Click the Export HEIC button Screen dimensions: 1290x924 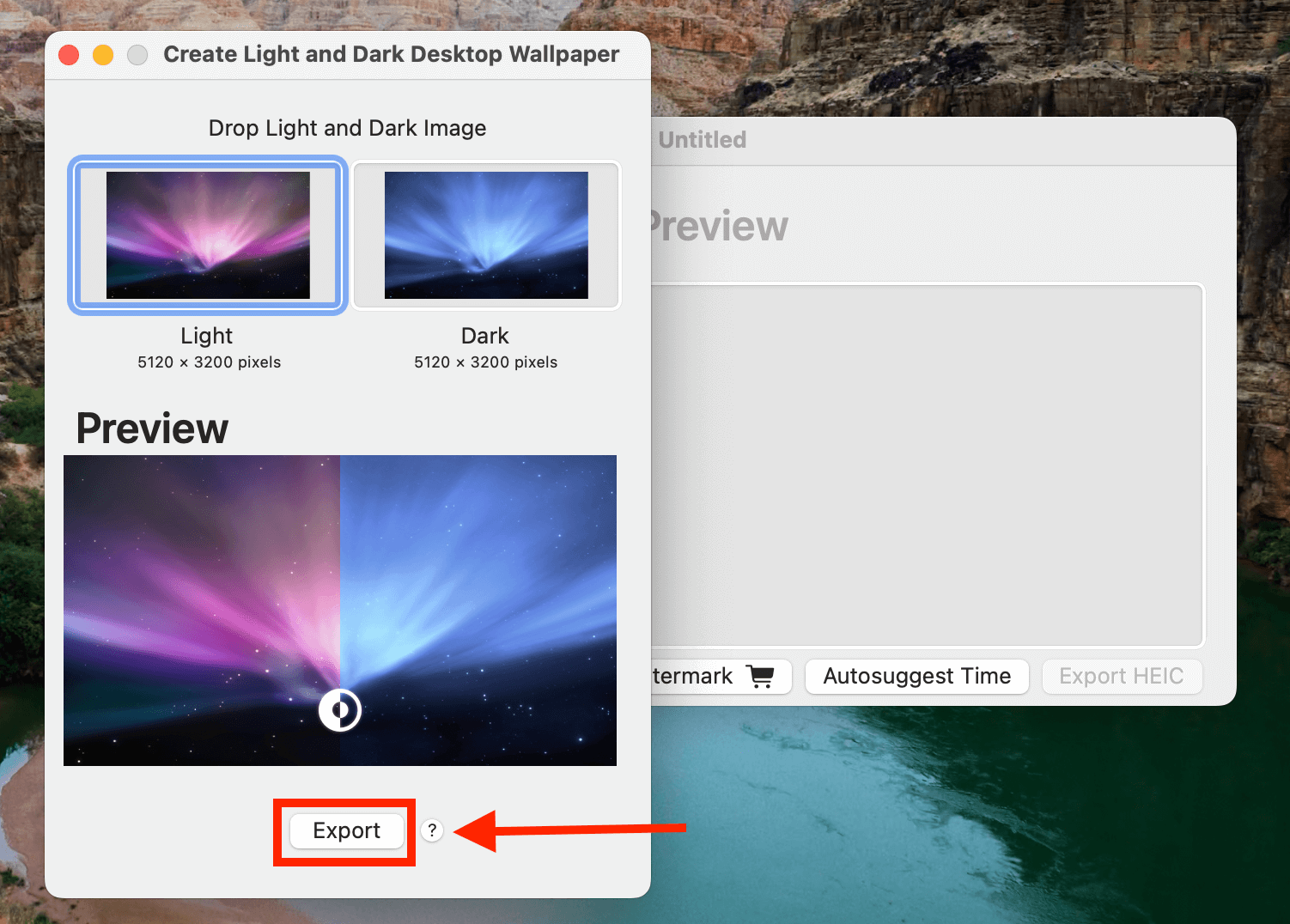tap(1121, 676)
